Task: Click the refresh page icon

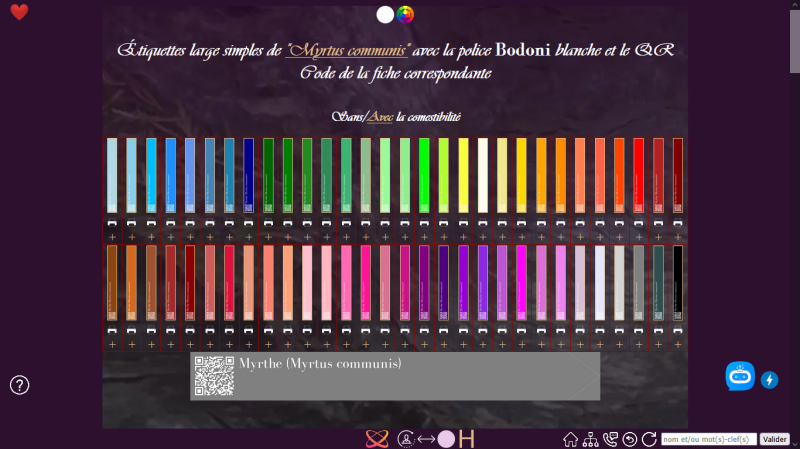Action: click(x=649, y=439)
